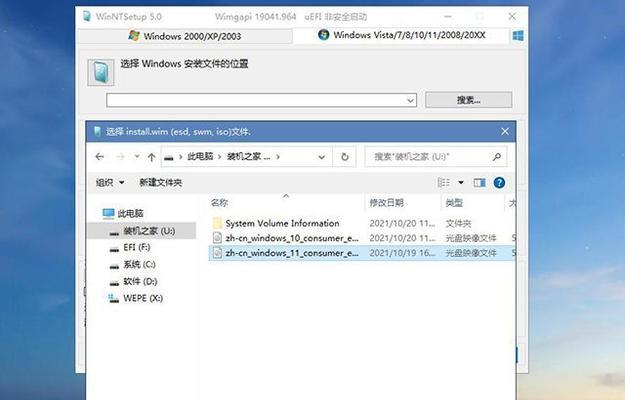
Task: Open recent locations dropdown arrow
Action: (x=137, y=156)
